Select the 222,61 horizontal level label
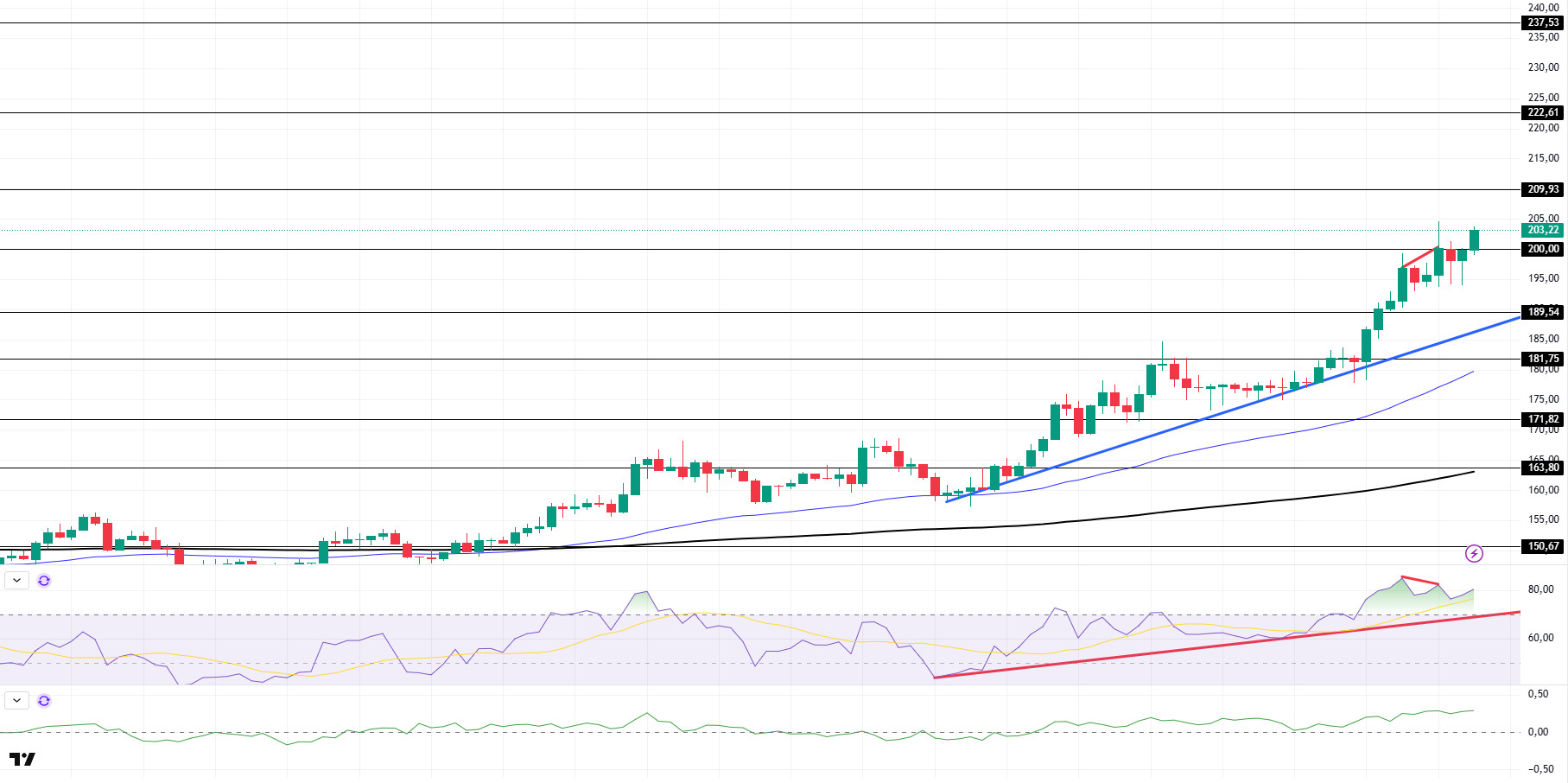The height and width of the screenshot is (783, 1568). point(1543,112)
